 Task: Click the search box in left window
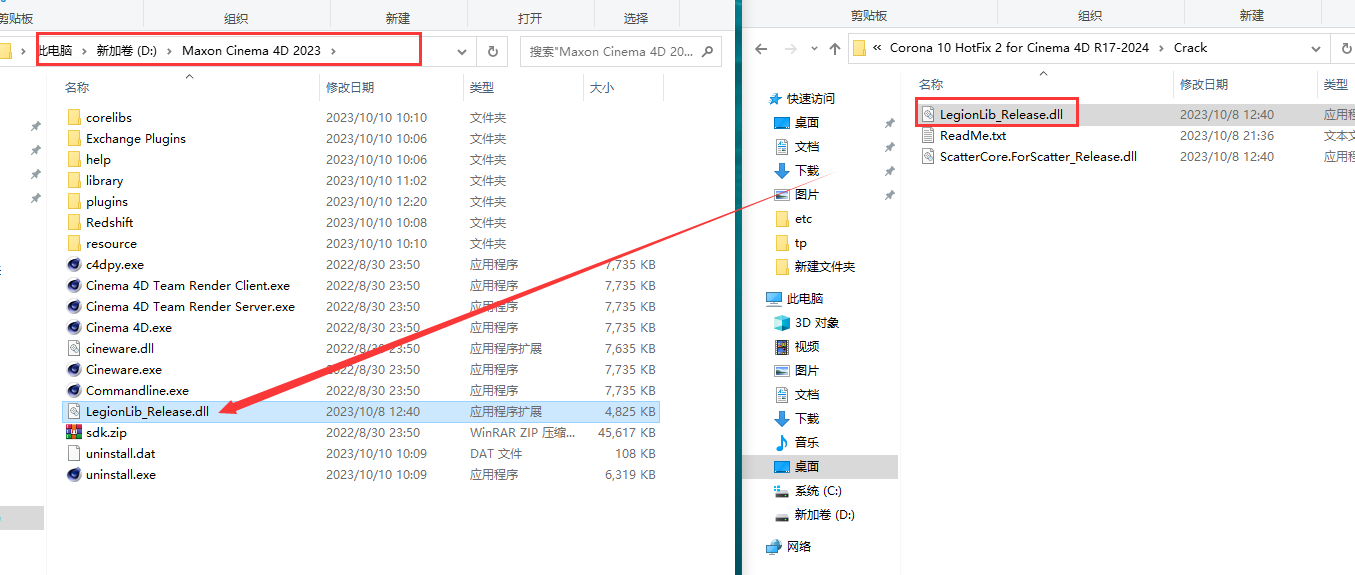[610, 51]
